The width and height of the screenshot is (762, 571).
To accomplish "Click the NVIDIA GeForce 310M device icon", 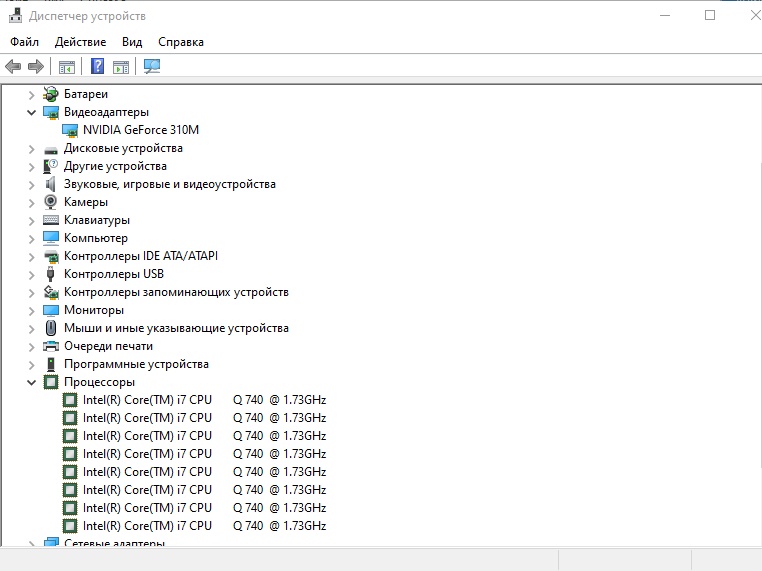I will click(x=70, y=131).
